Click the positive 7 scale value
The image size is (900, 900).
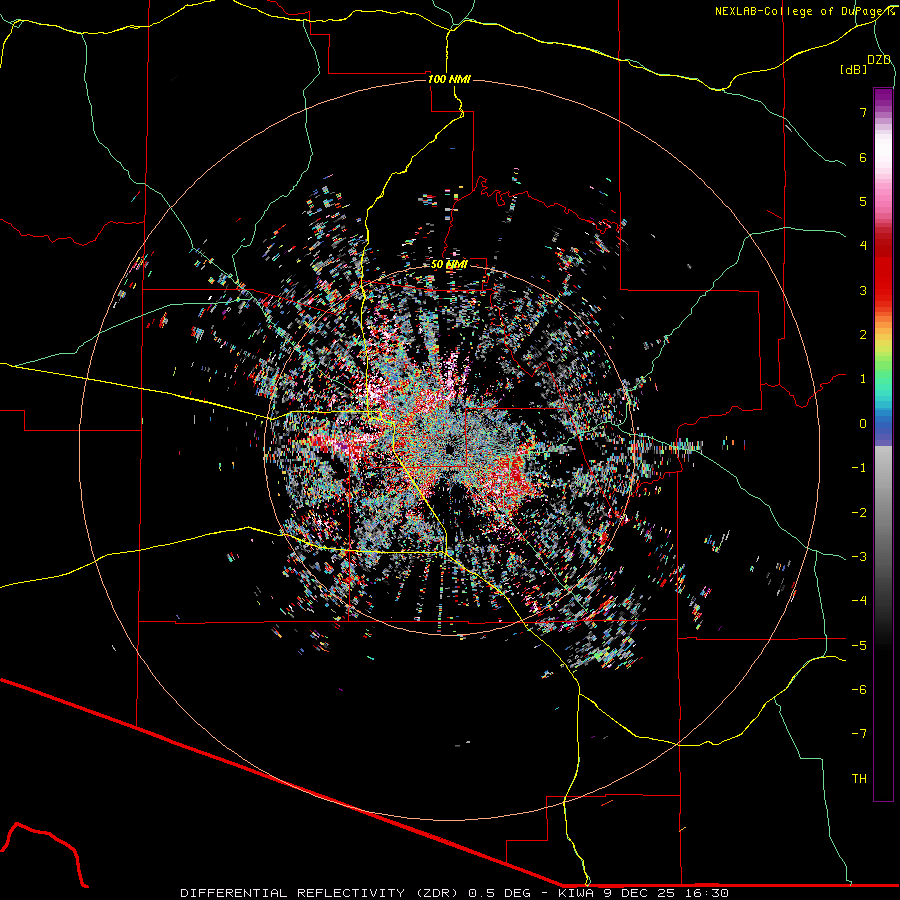[x=863, y=112]
